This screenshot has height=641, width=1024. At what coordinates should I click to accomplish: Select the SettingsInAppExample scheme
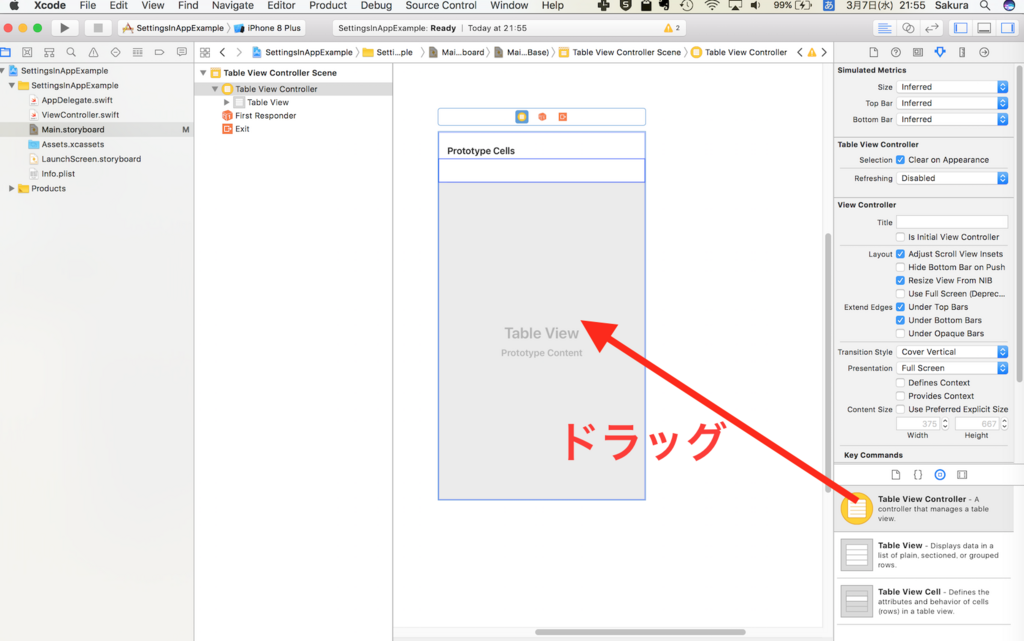click(173, 28)
